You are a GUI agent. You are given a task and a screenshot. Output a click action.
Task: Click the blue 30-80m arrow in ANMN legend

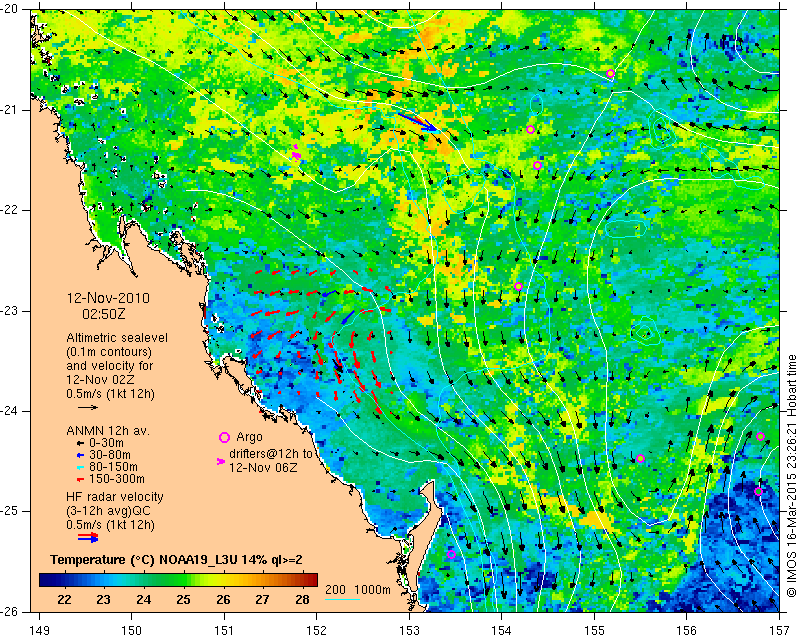(80, 455)
